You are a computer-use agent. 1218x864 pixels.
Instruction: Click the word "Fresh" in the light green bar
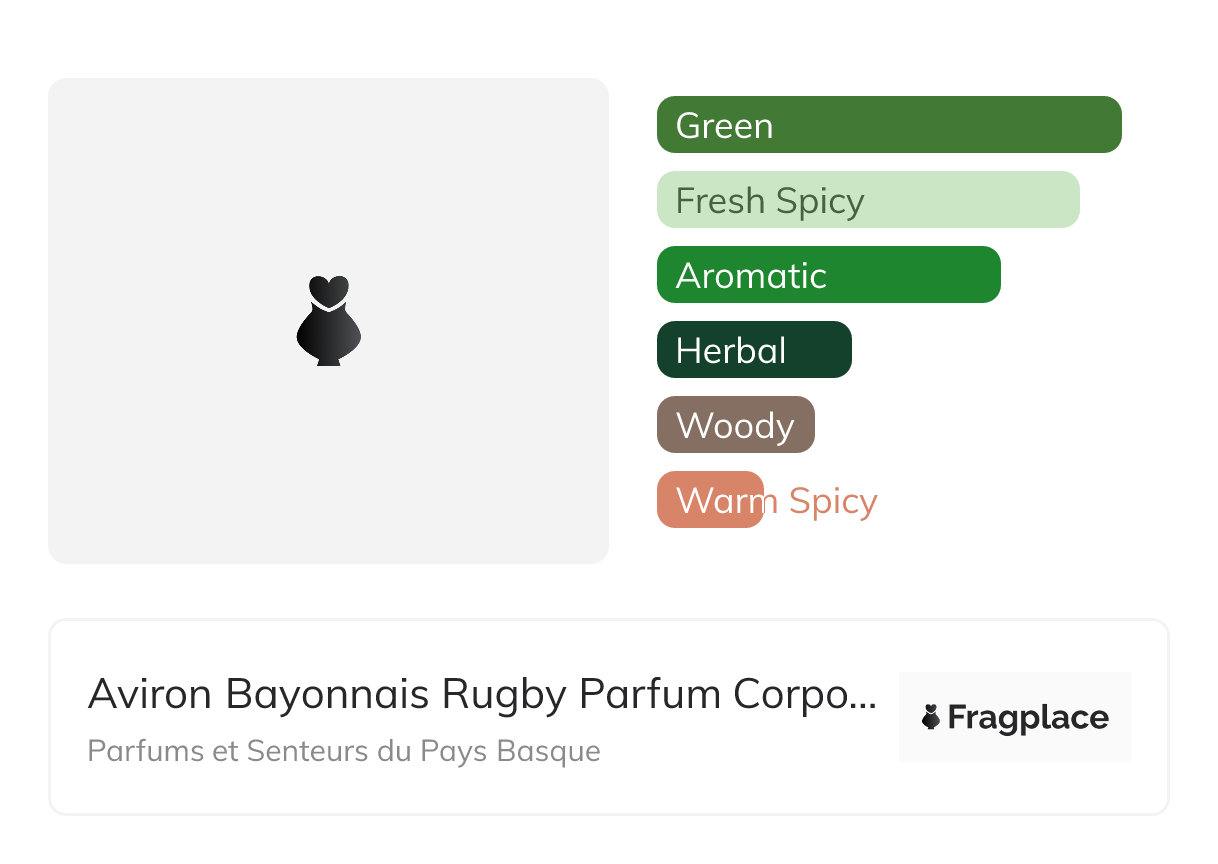(720, 201)
